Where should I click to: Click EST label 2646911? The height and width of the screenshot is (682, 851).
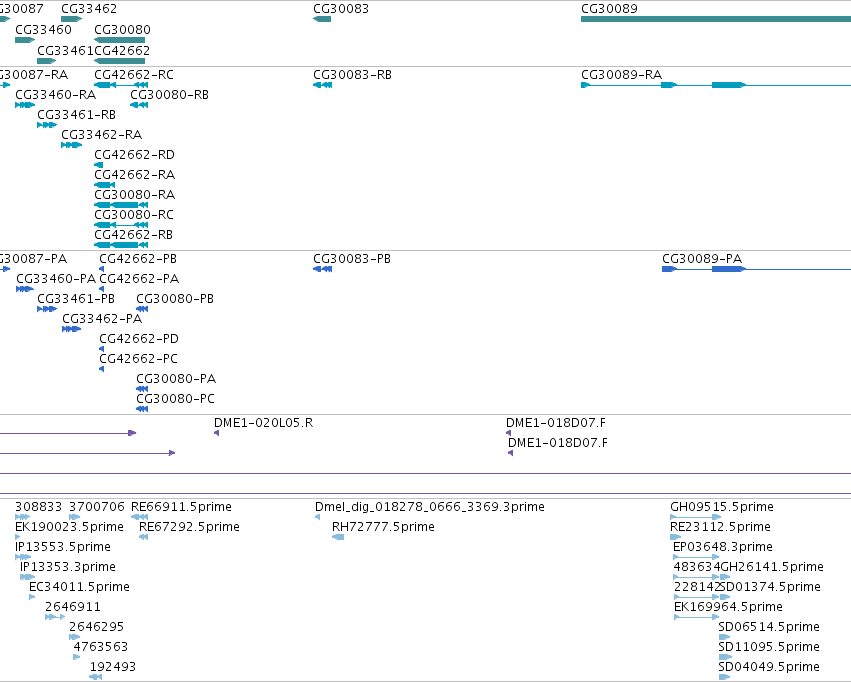[x=73, y=607]
